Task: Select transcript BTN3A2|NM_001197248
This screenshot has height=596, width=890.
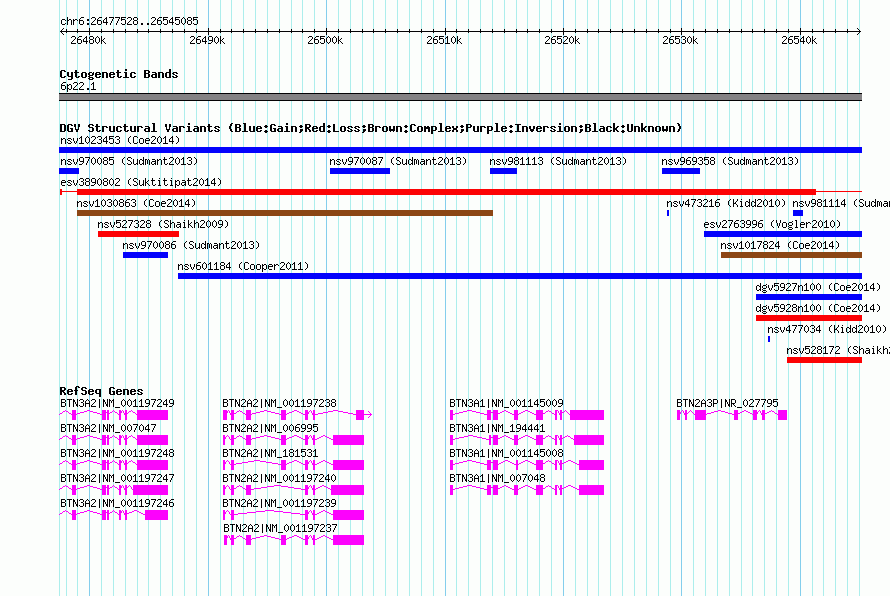Action: coord(117,453)
